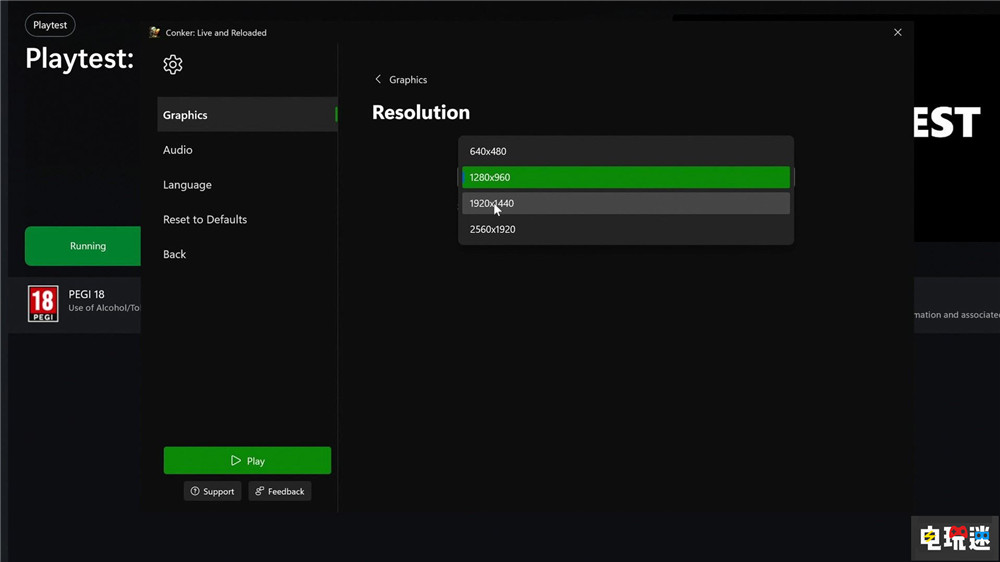The height and width of the screenshot is (562, 1000).
Task: Click the Conker squirrel app icon
Action: point(154,33)
